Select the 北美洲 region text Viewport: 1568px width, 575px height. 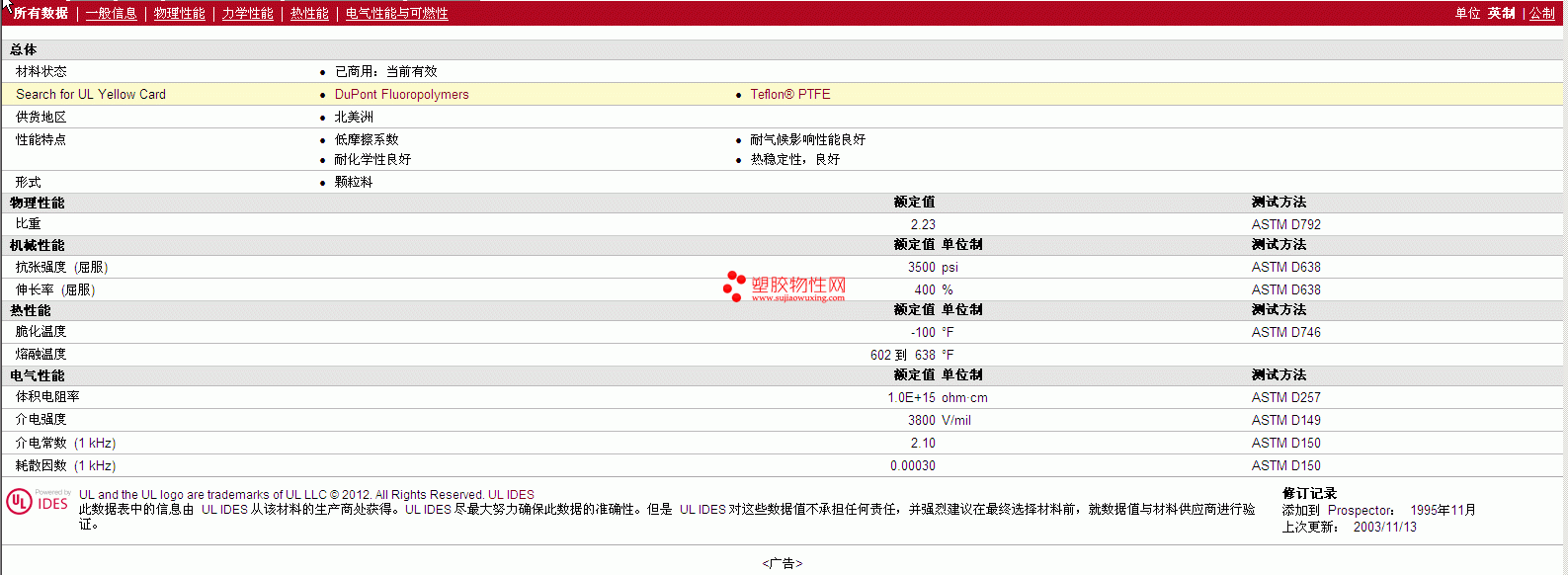(x=354, y=117)
